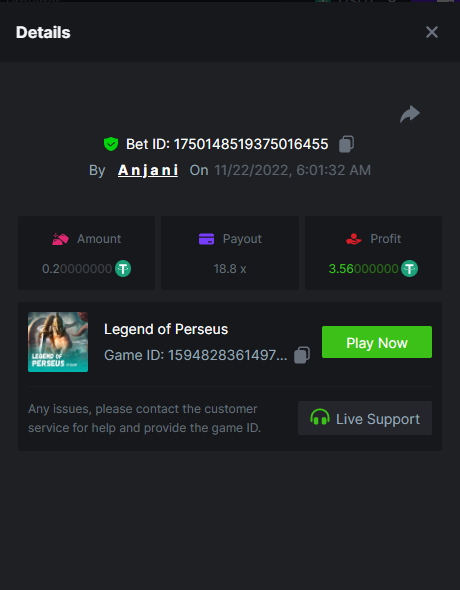The height and width of the screenshot is (590, 460).
Task: Select the Bet ID number text
Action: [251, 144]
